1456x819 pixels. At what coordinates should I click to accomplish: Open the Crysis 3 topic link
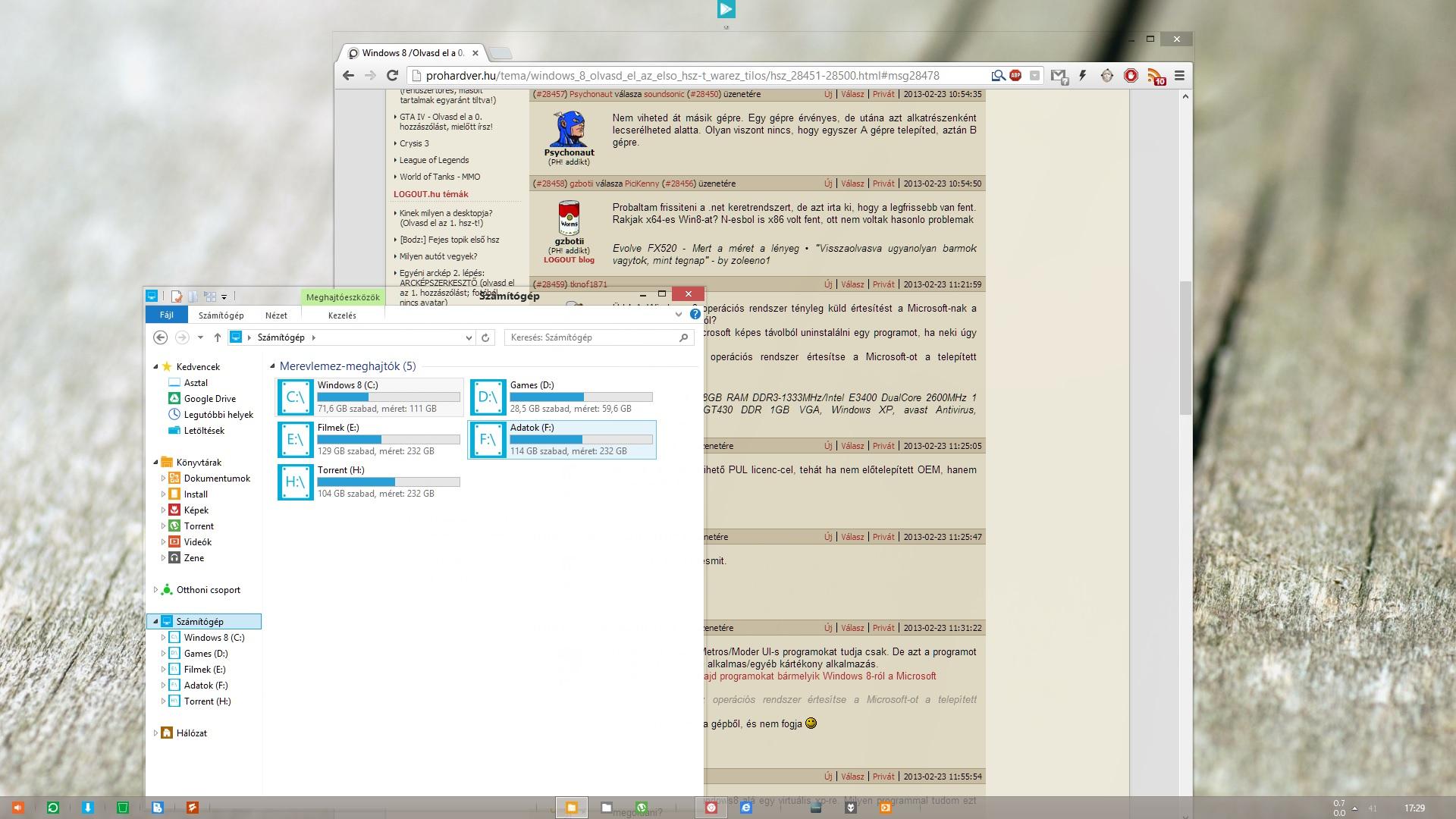(x=414, y=143)
